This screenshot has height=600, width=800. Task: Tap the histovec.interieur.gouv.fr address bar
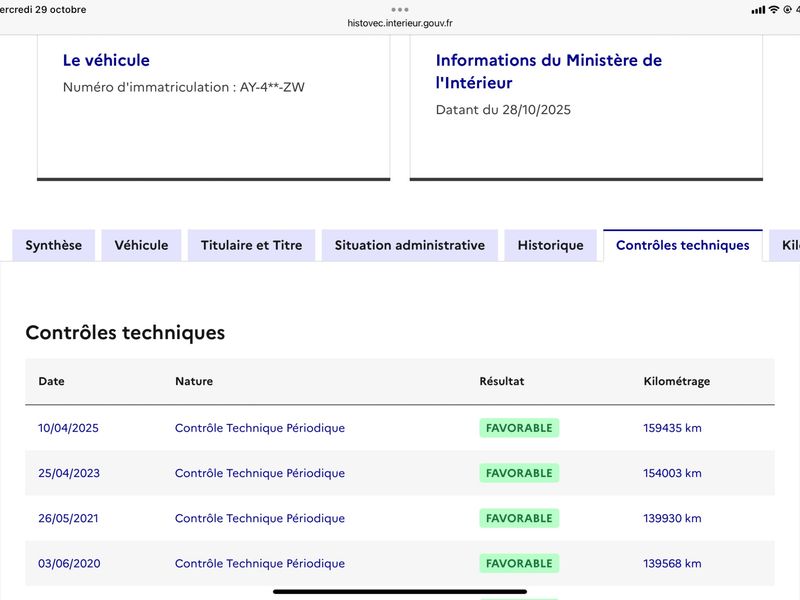[x=400, y=23]
